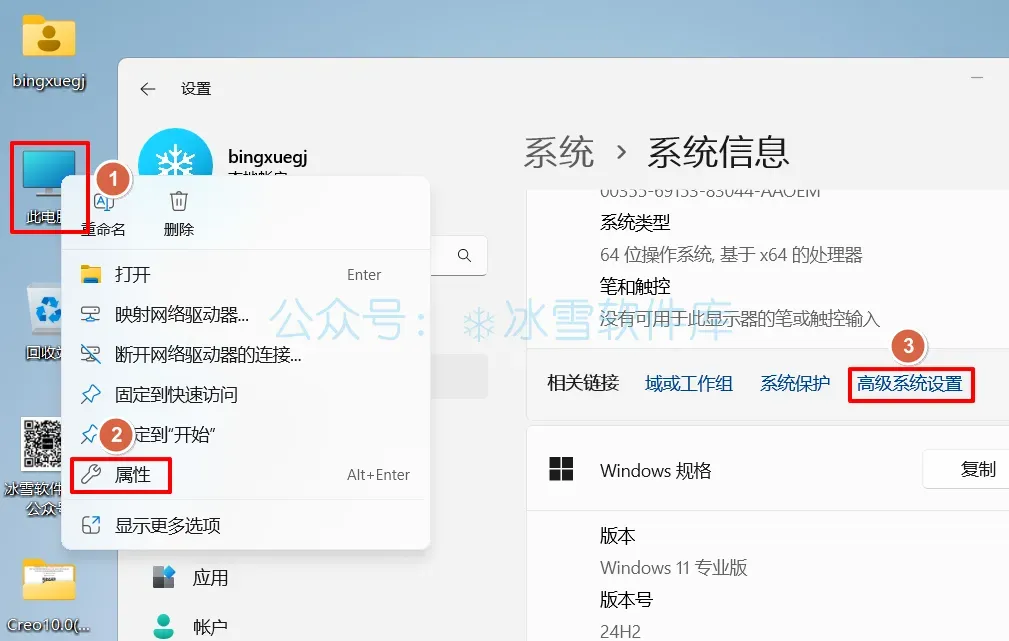Click the 64 位操作系统 system type value

(731, 255)
